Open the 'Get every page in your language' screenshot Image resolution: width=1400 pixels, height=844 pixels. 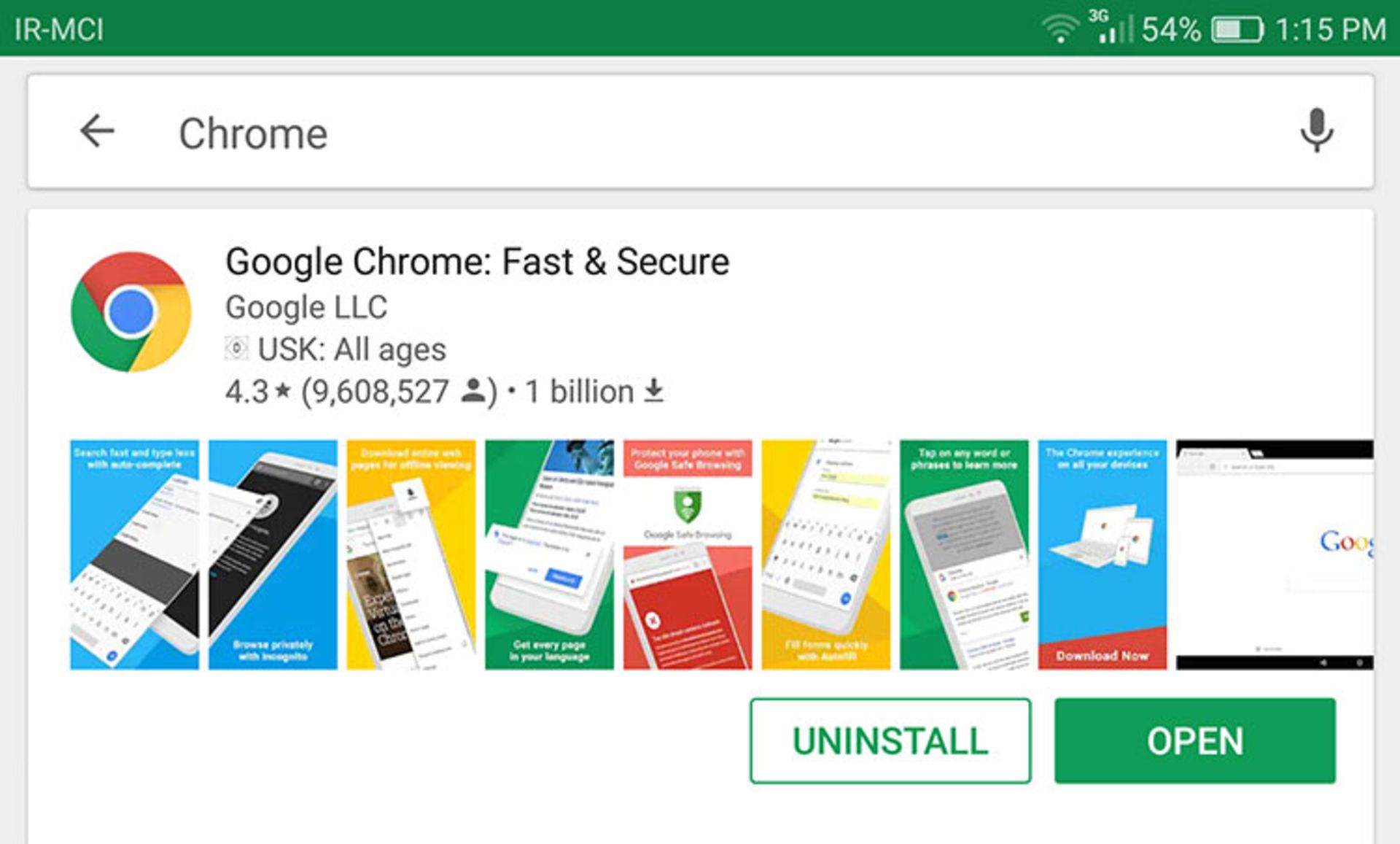click(549, 552)
